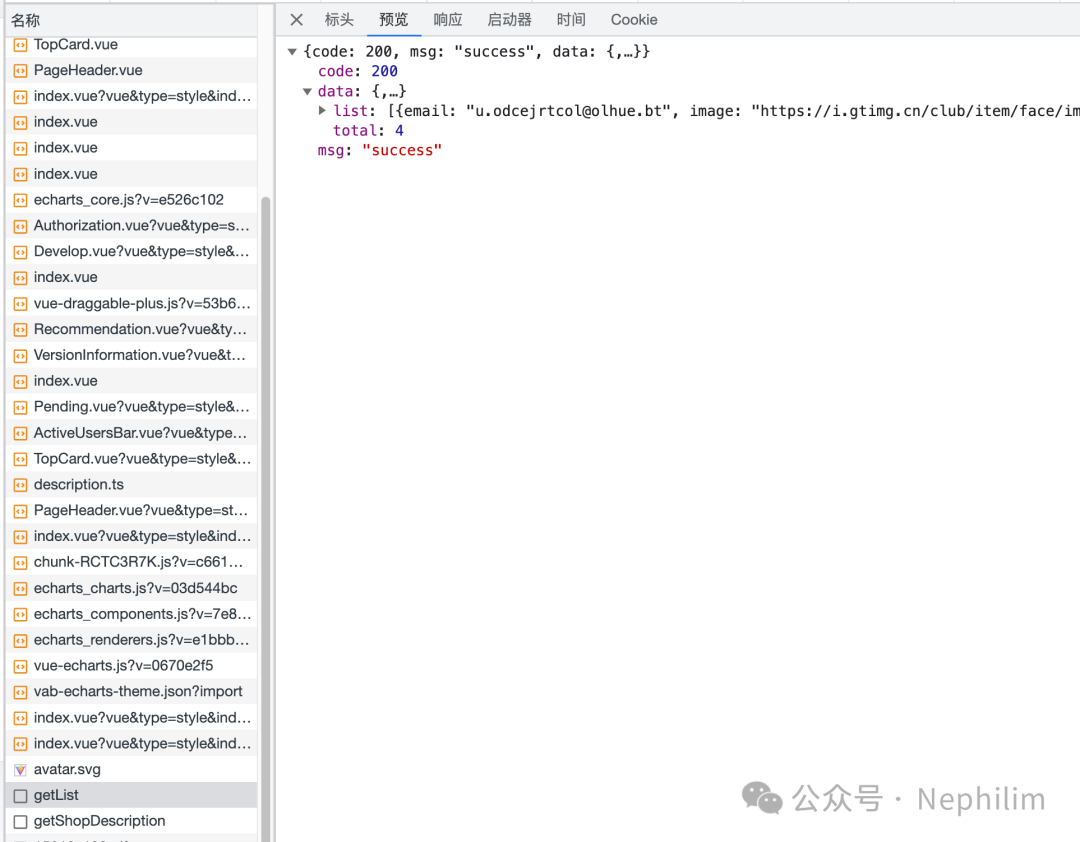Switch to the 标头 tab
Image resolution: width=1080 pixels, height=842 pixels.
pos(339,20)
